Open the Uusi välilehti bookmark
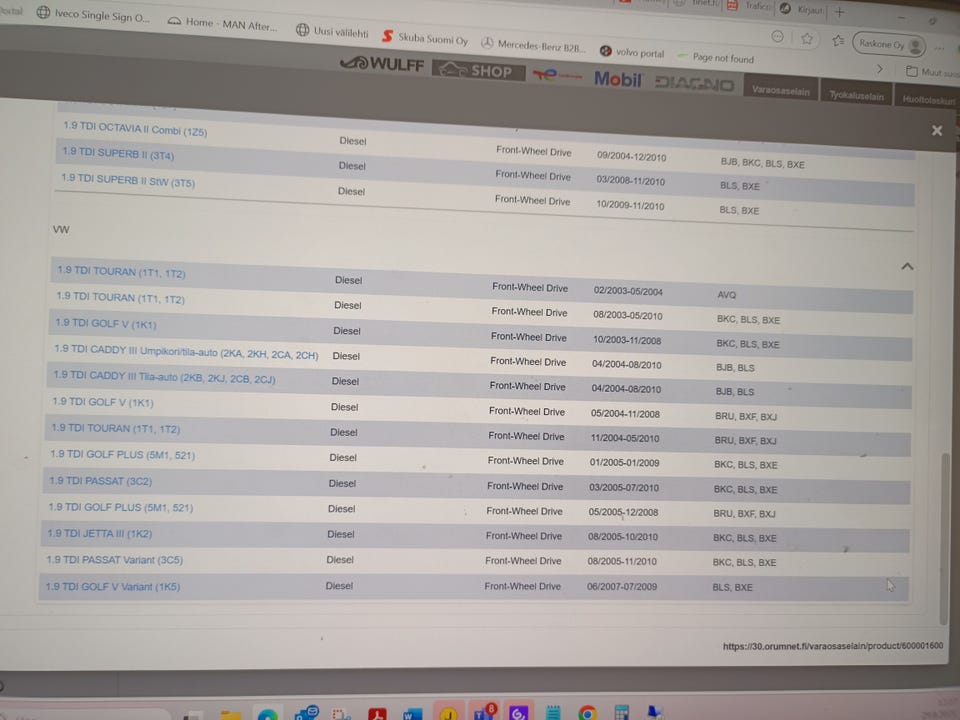Image resolution: width=960 pixels, height=720 pixels. coord(332,31)
